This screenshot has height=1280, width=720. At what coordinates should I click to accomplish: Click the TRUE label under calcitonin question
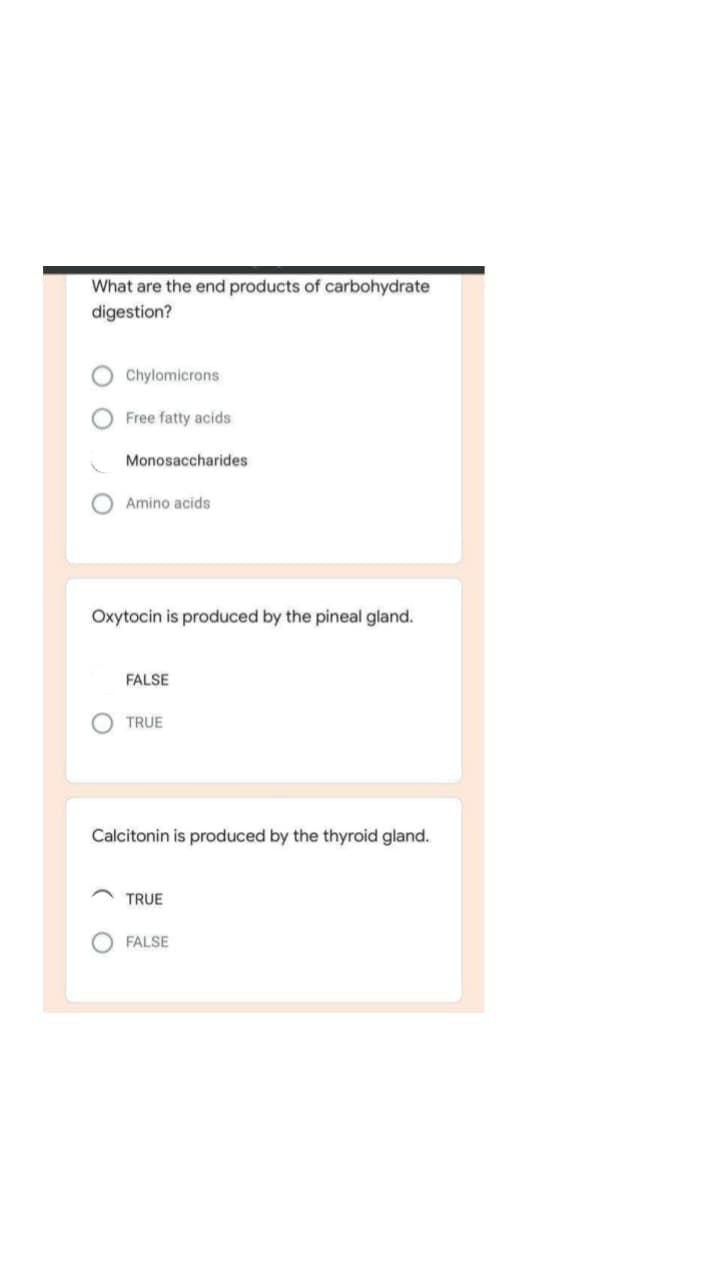pos(144,898)
